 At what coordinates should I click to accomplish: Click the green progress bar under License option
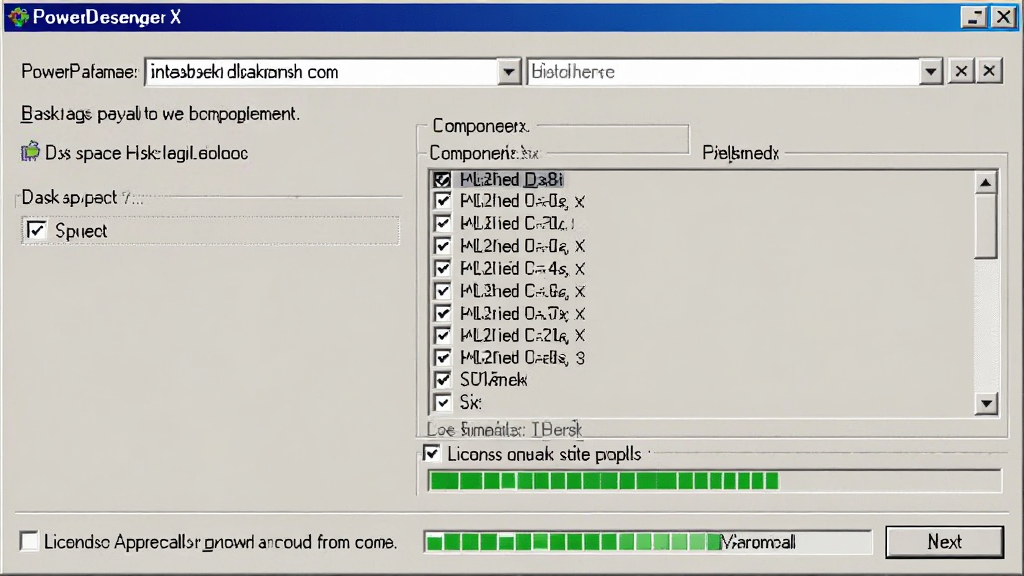tap(714, 481)
